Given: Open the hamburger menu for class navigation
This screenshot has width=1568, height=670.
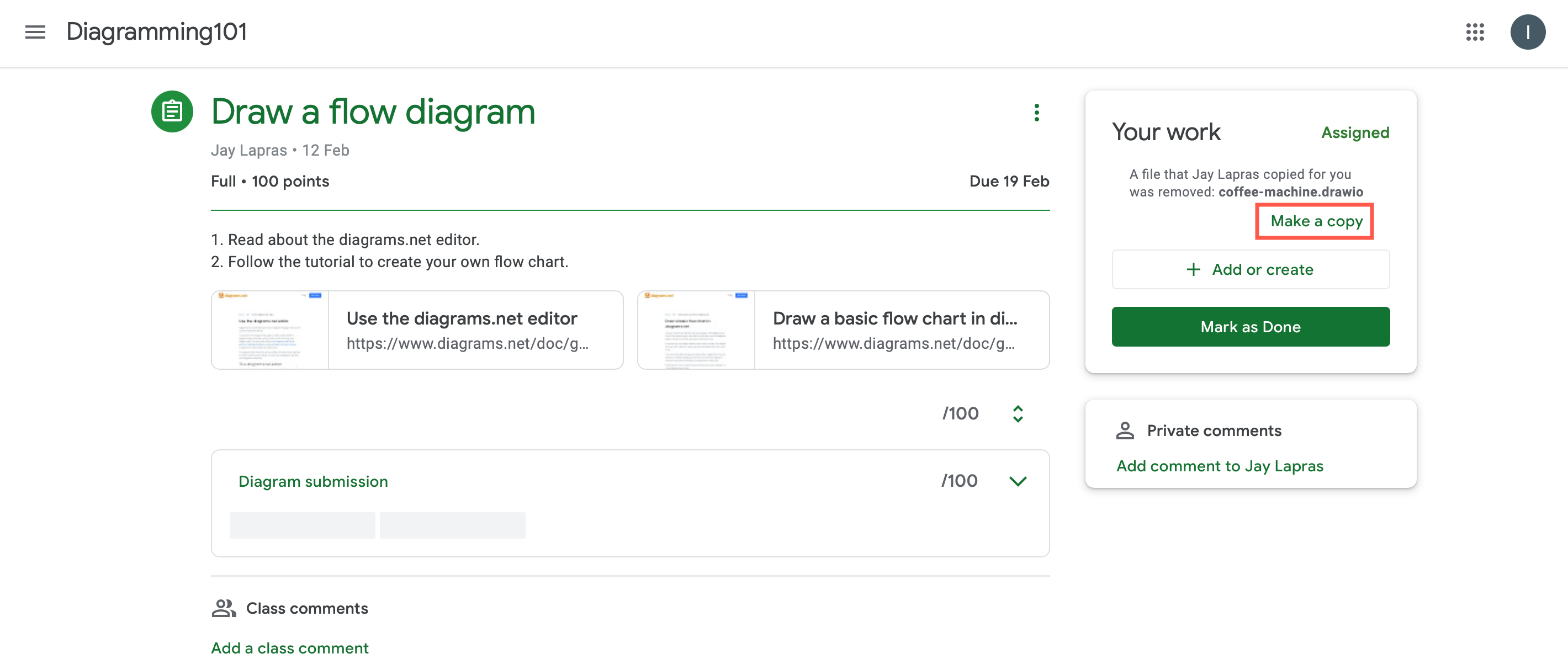Looking at the screenshot, I should [x=35, y=31].
